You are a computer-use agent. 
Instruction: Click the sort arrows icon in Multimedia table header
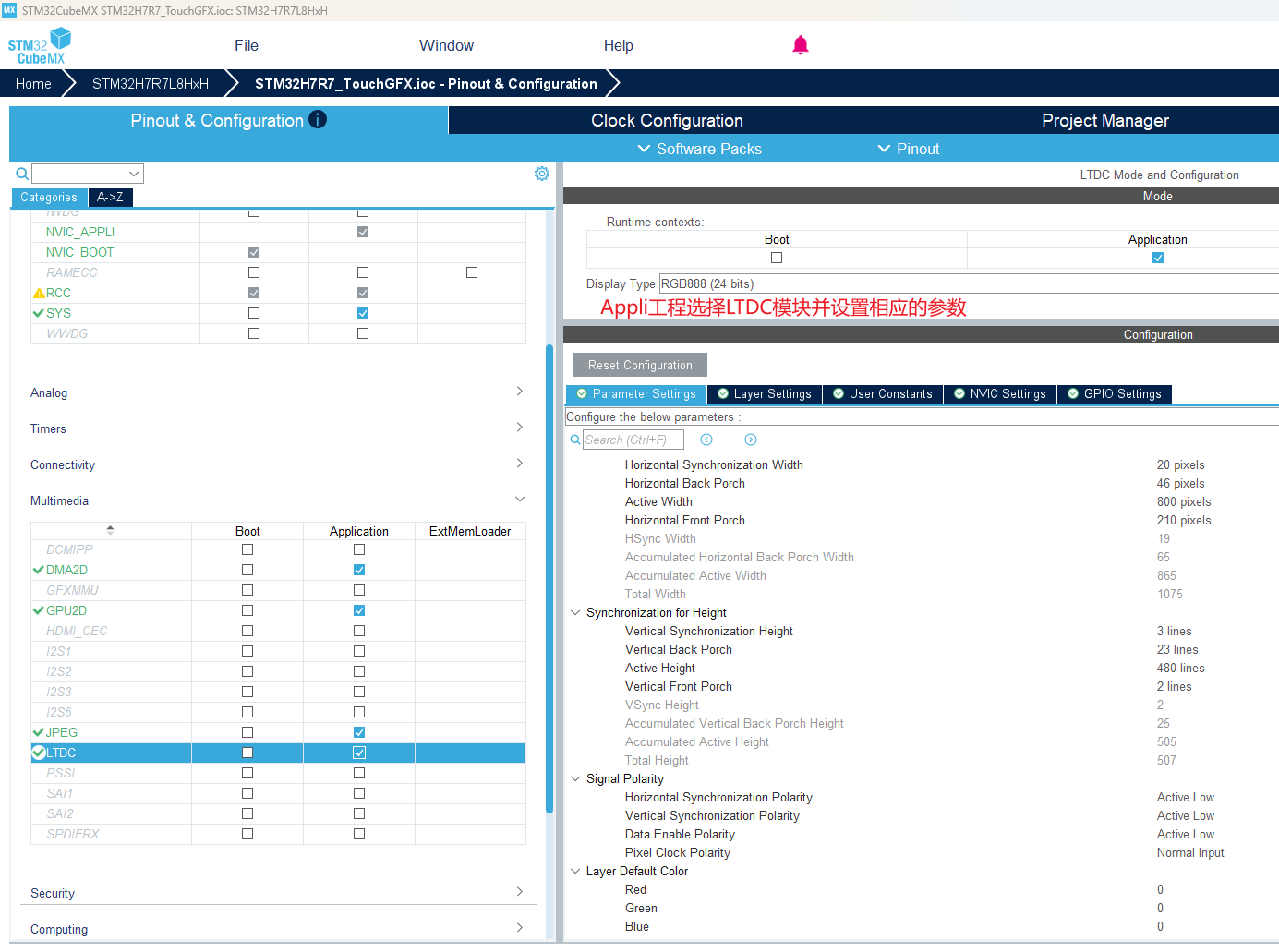pyautogui.click(x=110, y=530)
